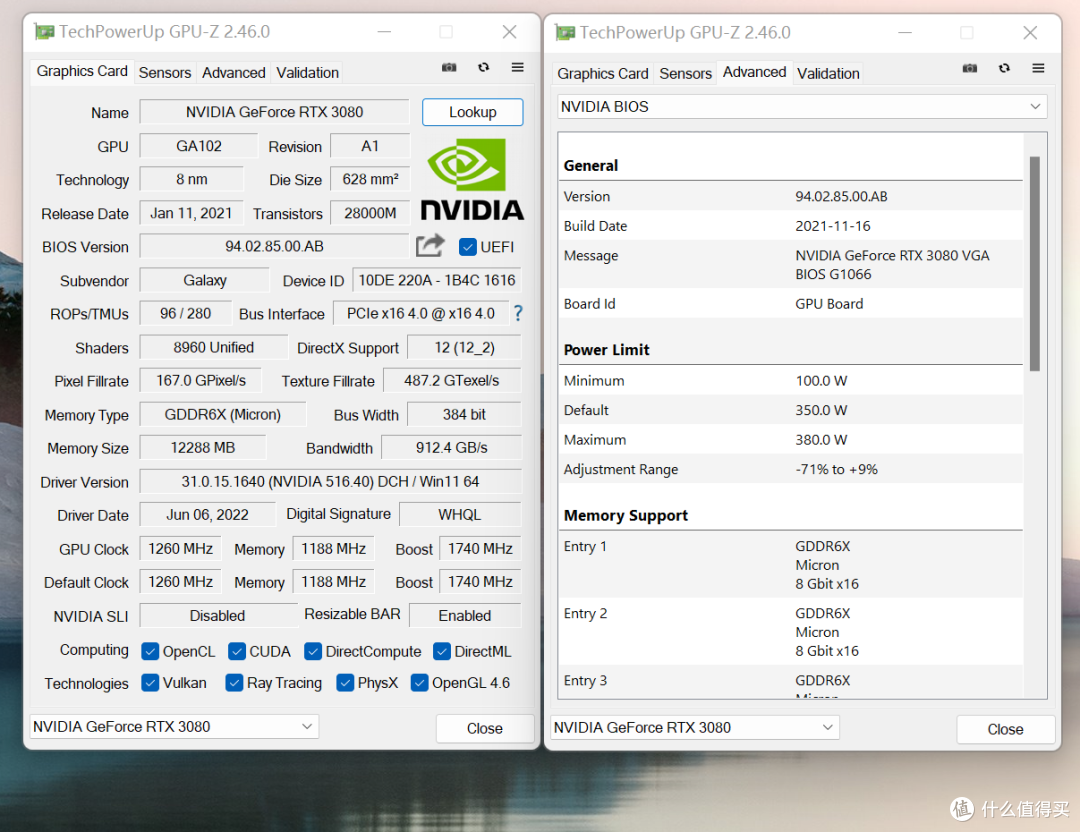Switch to Graphics Card tab in left window
The height and width of the screenshot is (832, 1080).
[x=82, y=71]
